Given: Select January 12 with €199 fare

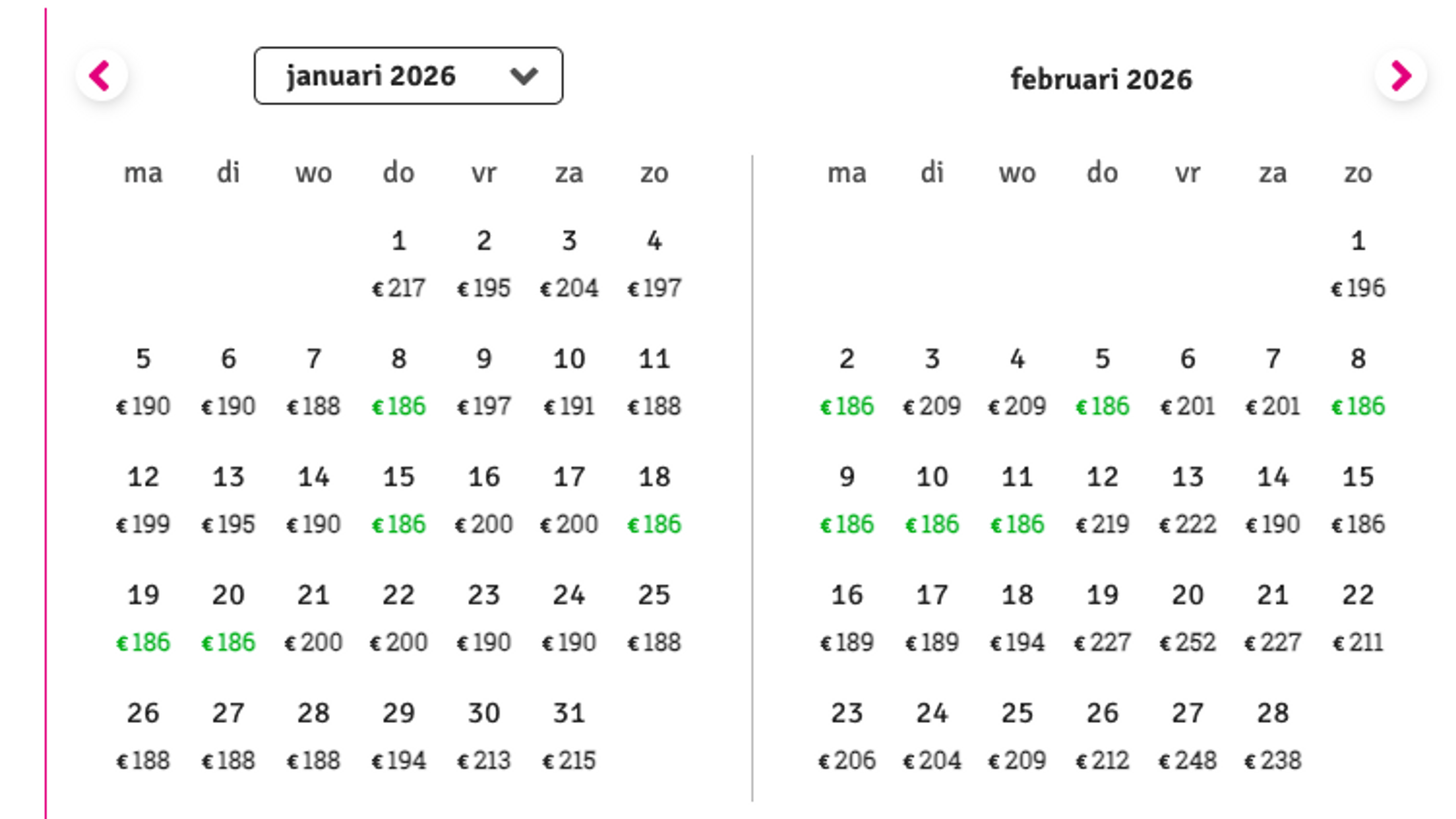Looking at the screenshot, I should 144,500.
